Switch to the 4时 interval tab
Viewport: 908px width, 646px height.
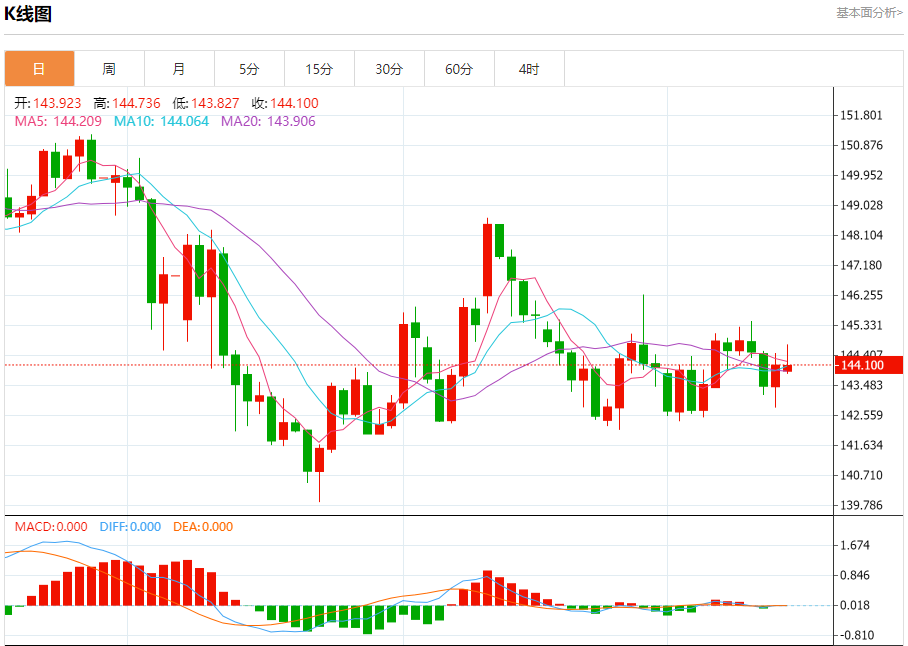[x=529, y=69]
